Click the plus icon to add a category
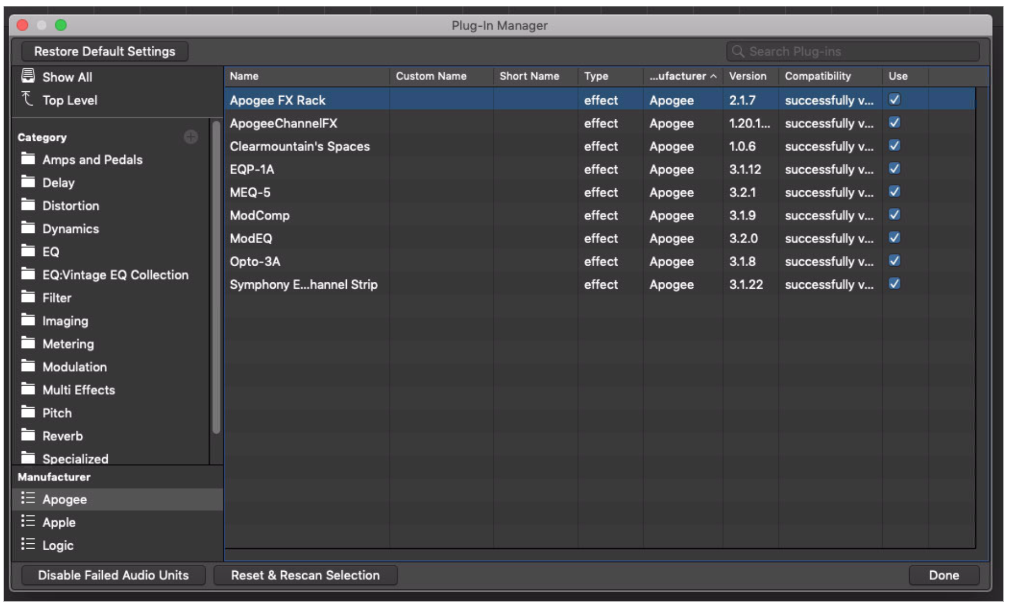Viewport: 1012px width, 612px height. 190,137
